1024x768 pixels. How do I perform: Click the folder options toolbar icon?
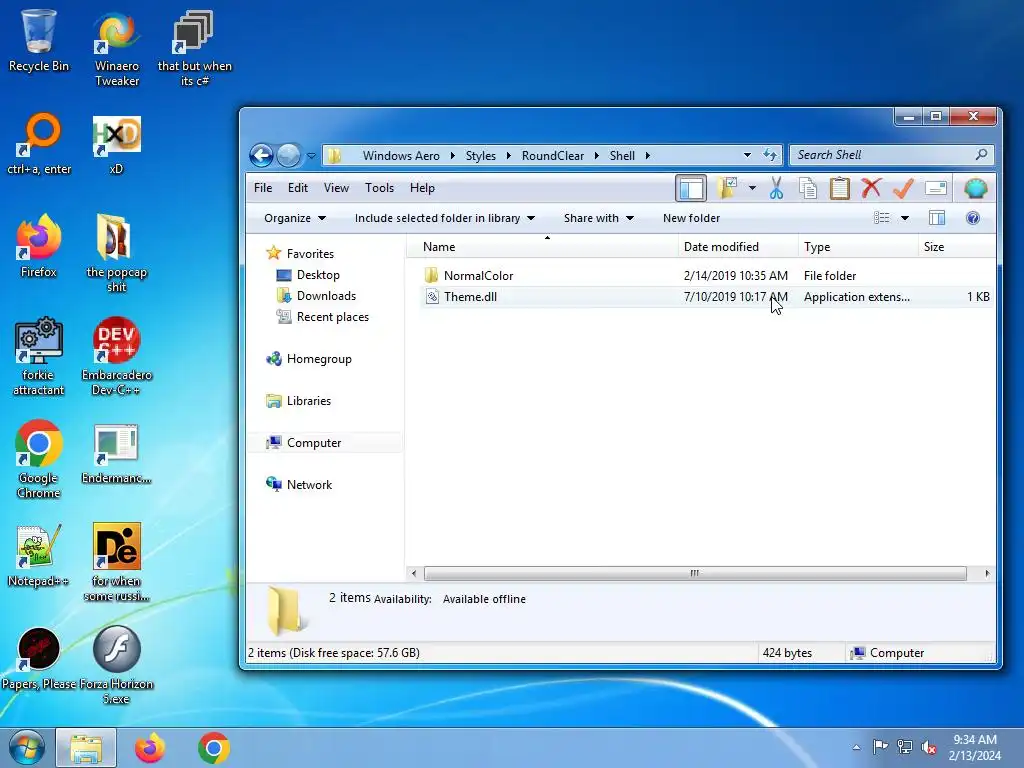(x=727, y=189)
